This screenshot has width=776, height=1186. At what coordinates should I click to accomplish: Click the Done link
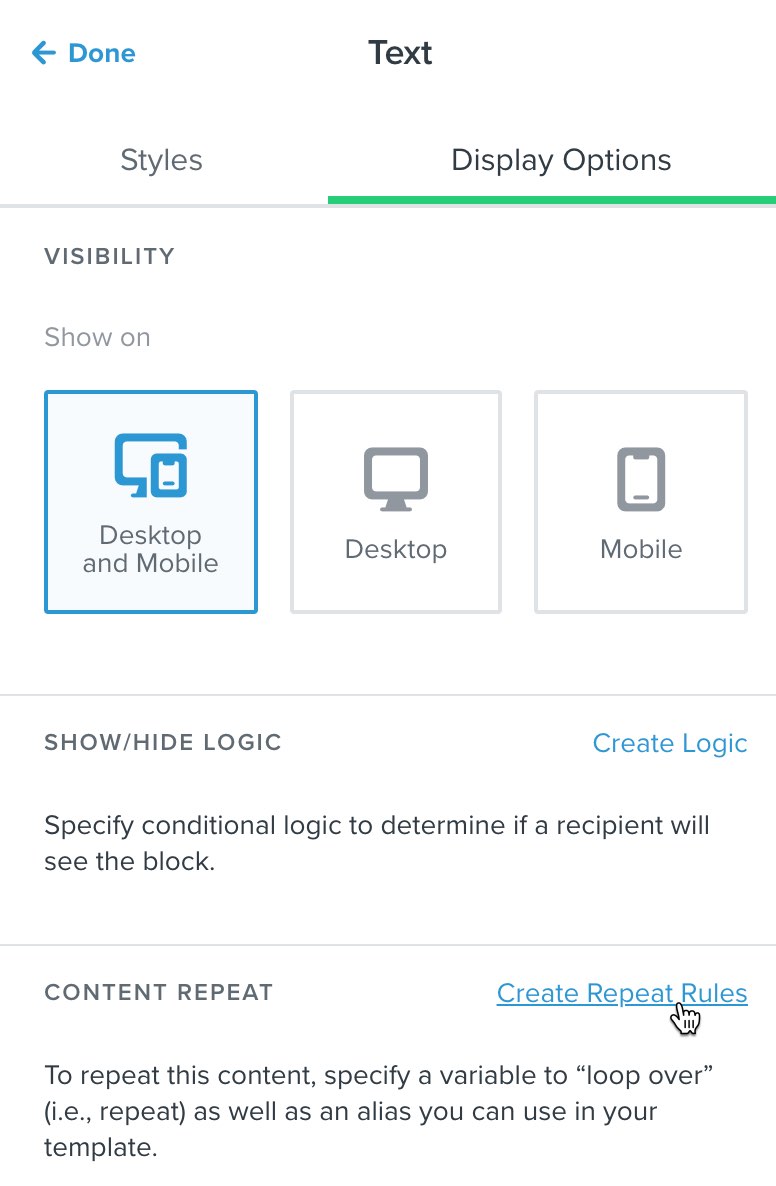[101, 53]
